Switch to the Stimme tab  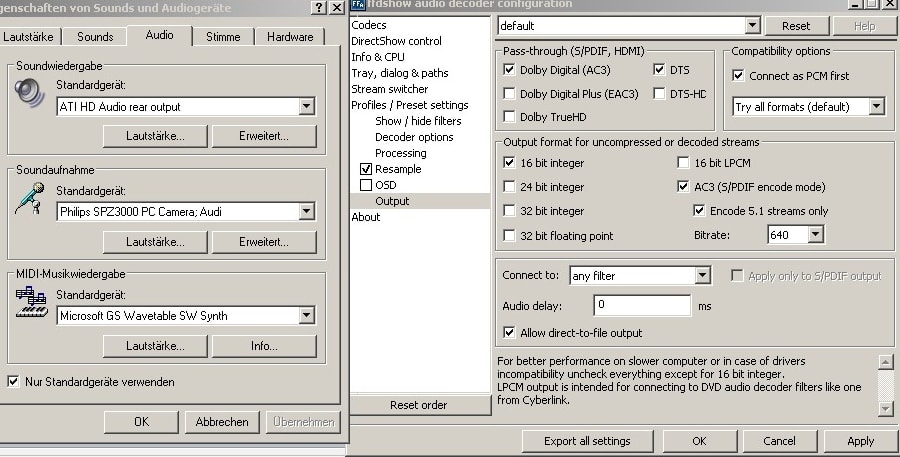[222, 37]
